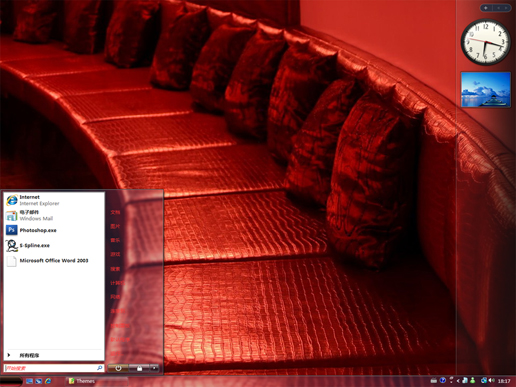Viewport: 516px width, 387px height.
Task: Launch Windows Mail from the Start menu
Action: tap(30, 215)
